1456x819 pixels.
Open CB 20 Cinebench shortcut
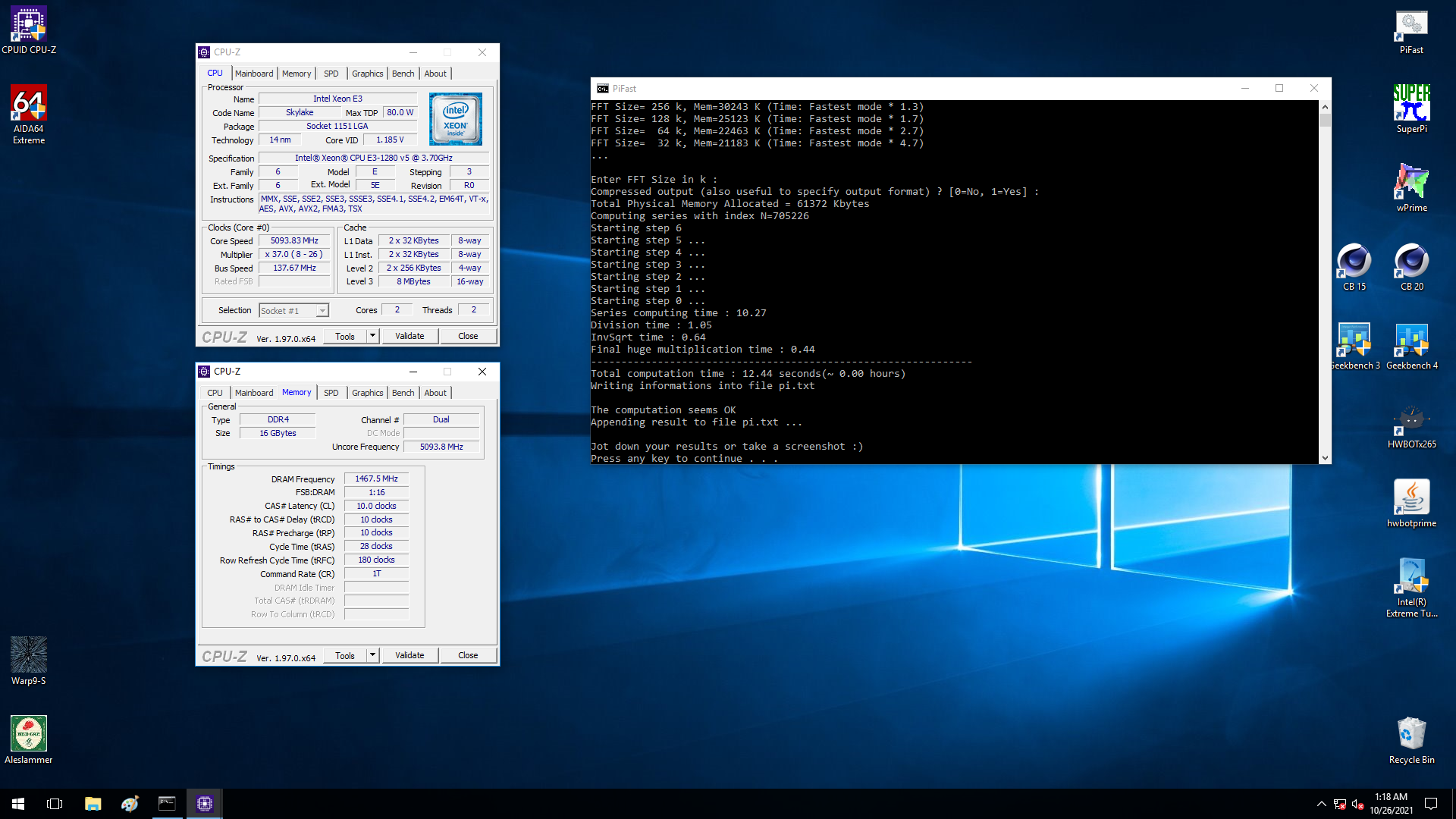tap(1411, 267)
